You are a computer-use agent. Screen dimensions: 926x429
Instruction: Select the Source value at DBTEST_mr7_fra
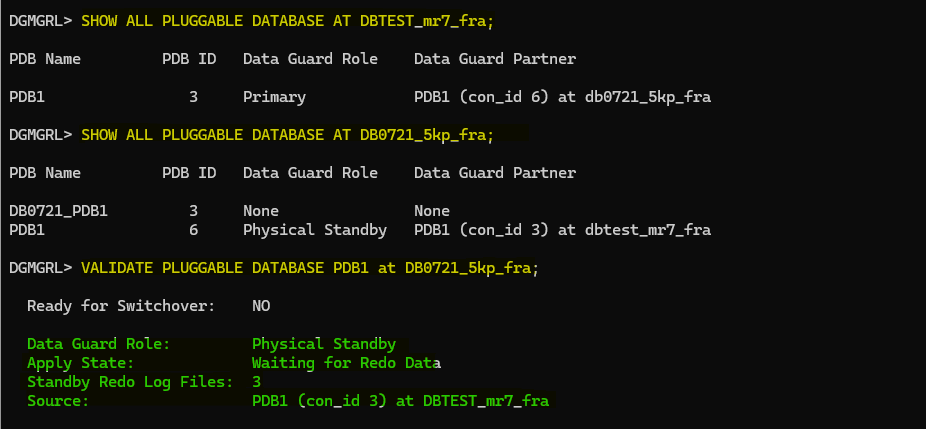point(400,401)
